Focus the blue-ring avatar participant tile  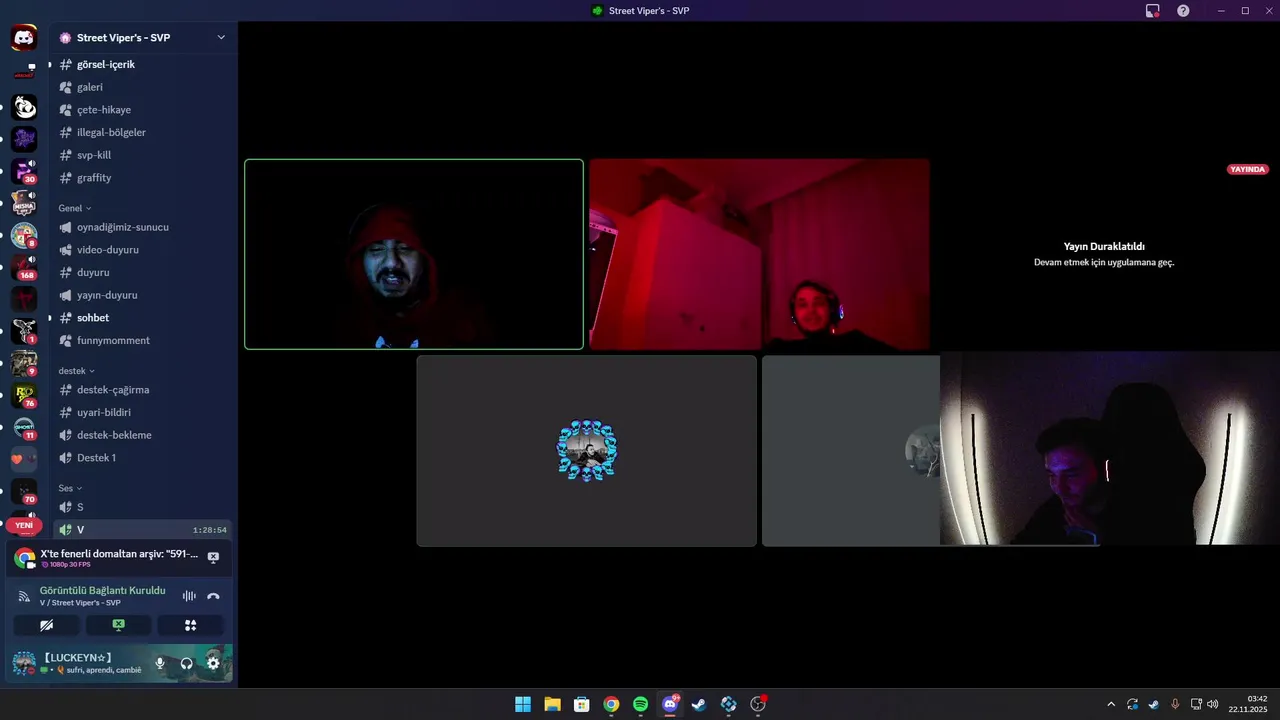coord(586,451)
